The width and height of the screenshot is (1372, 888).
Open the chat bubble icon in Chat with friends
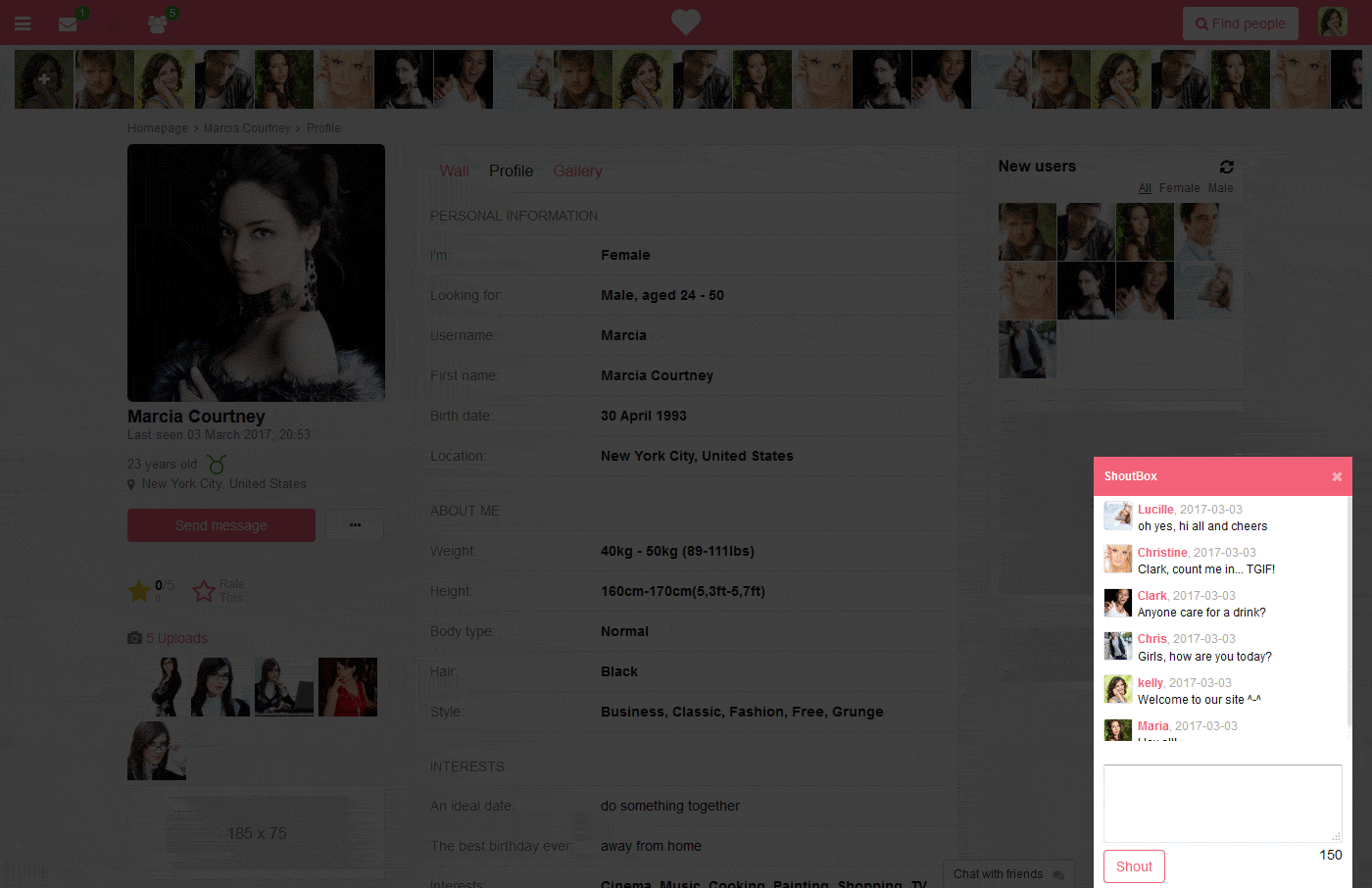pyautogui.click(x=1058, y=874)
